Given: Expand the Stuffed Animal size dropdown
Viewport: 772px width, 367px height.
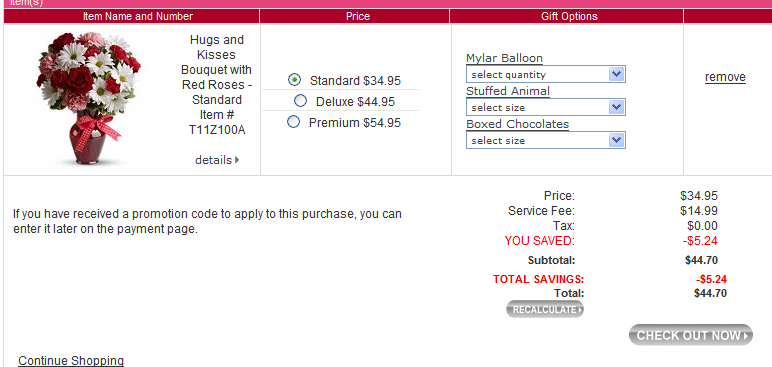Looking at the screenshot, I should [546, 107].
